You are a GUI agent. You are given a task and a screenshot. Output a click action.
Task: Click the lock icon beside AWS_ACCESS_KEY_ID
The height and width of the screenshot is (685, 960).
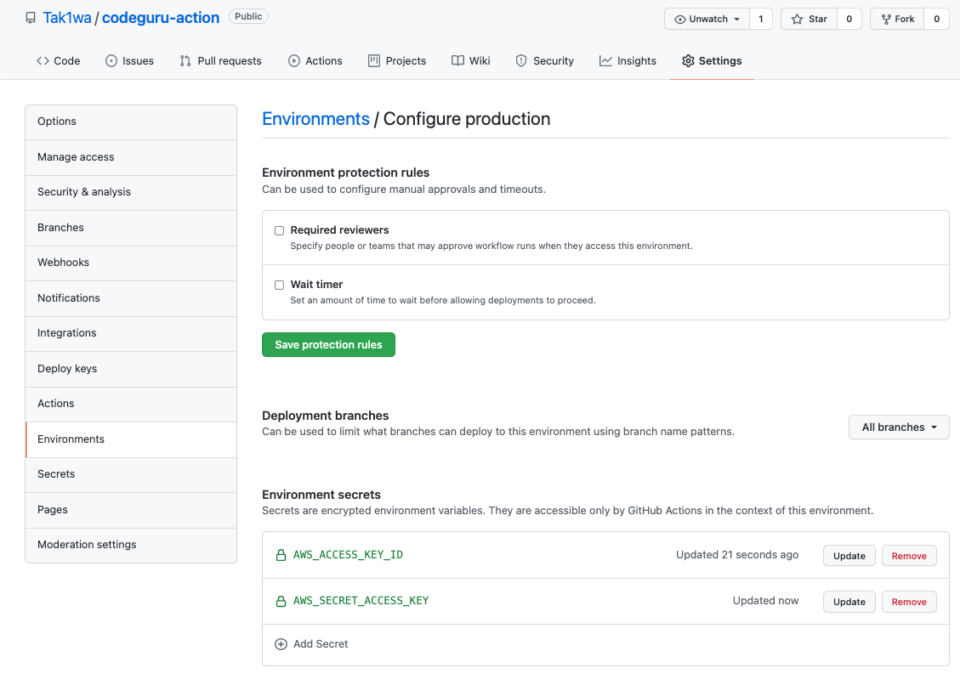point(283,554)
